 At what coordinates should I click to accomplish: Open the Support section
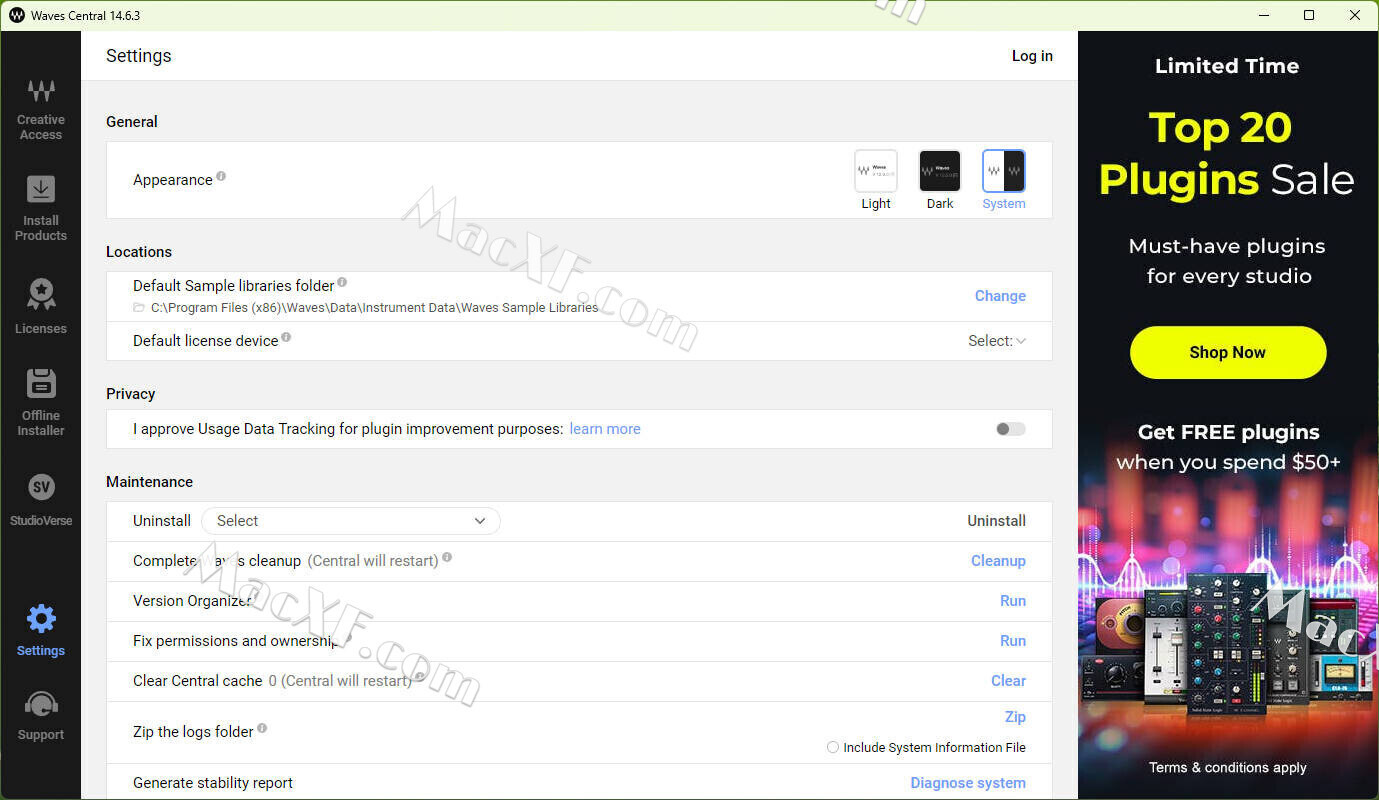pos(41,716)
